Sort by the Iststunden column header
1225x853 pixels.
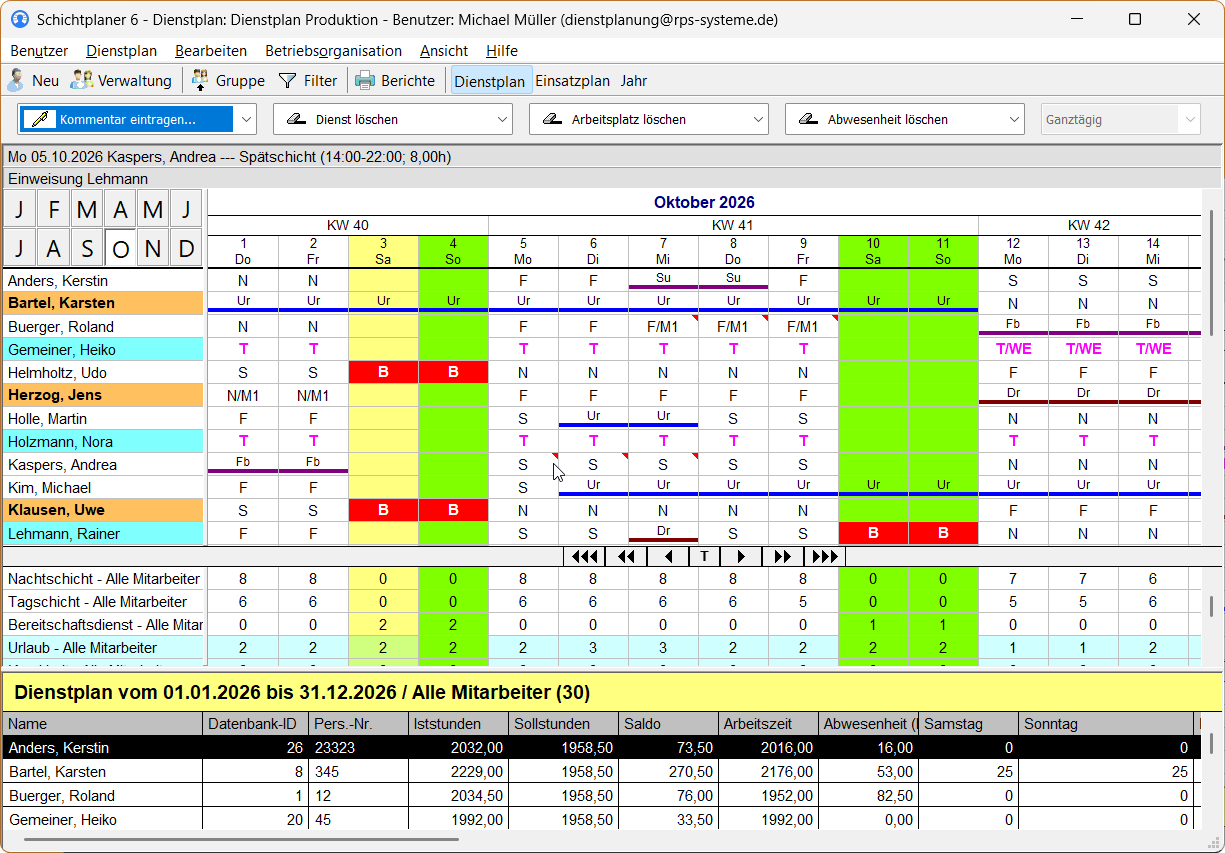click(459, 724)
